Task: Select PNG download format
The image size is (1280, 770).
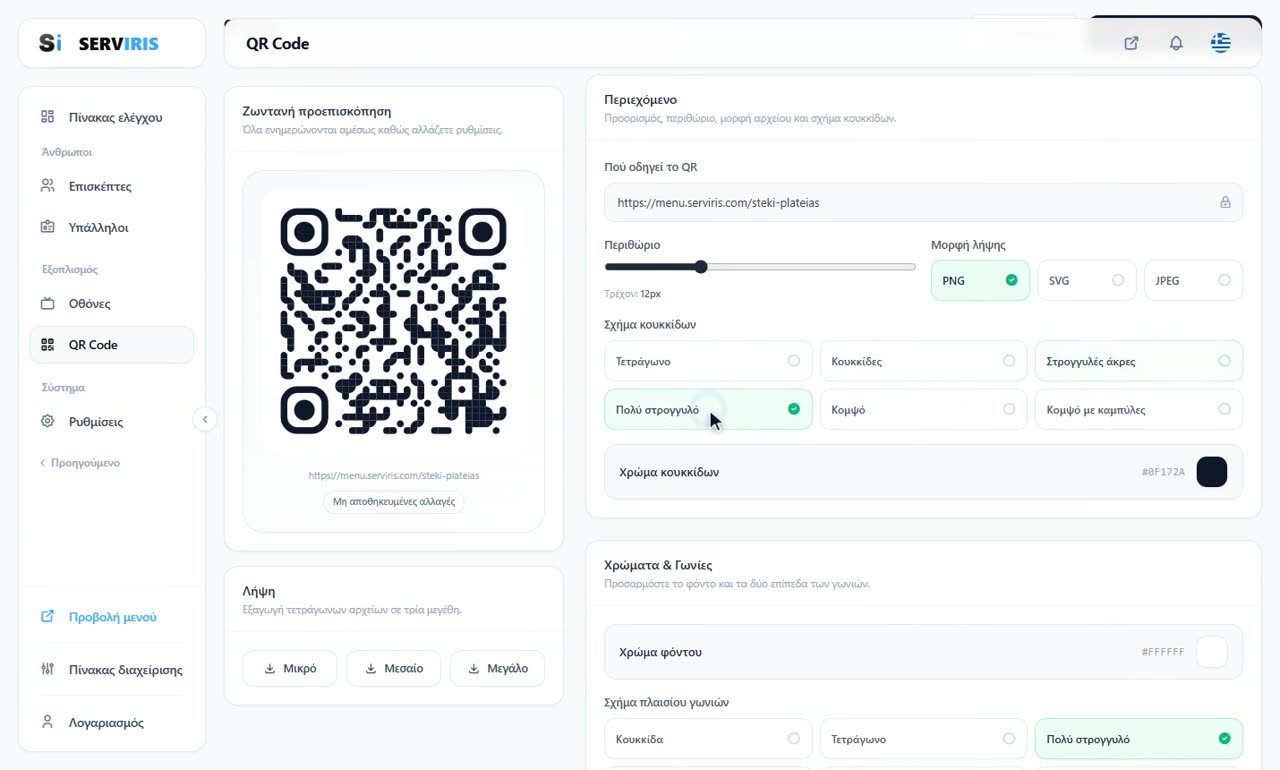Action: click(x=980, y=280)
